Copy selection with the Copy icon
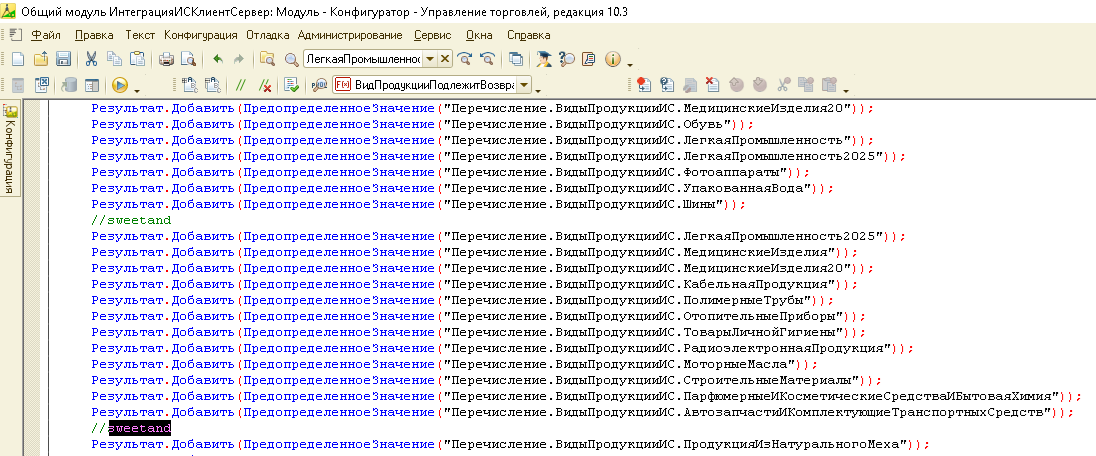The image size is (1096, 456). [114, 59]
